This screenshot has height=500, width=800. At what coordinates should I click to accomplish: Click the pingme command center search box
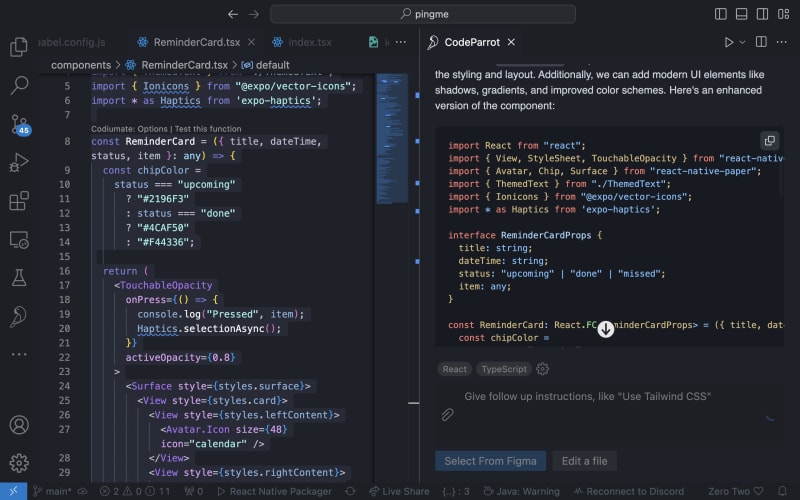(422, 14)
